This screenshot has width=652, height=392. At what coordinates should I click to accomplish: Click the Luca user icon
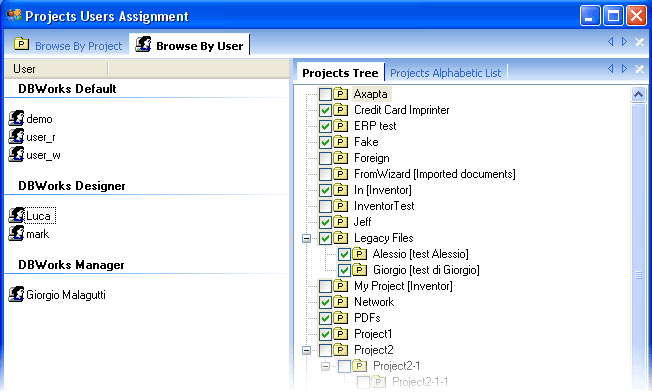coord(17,215)
